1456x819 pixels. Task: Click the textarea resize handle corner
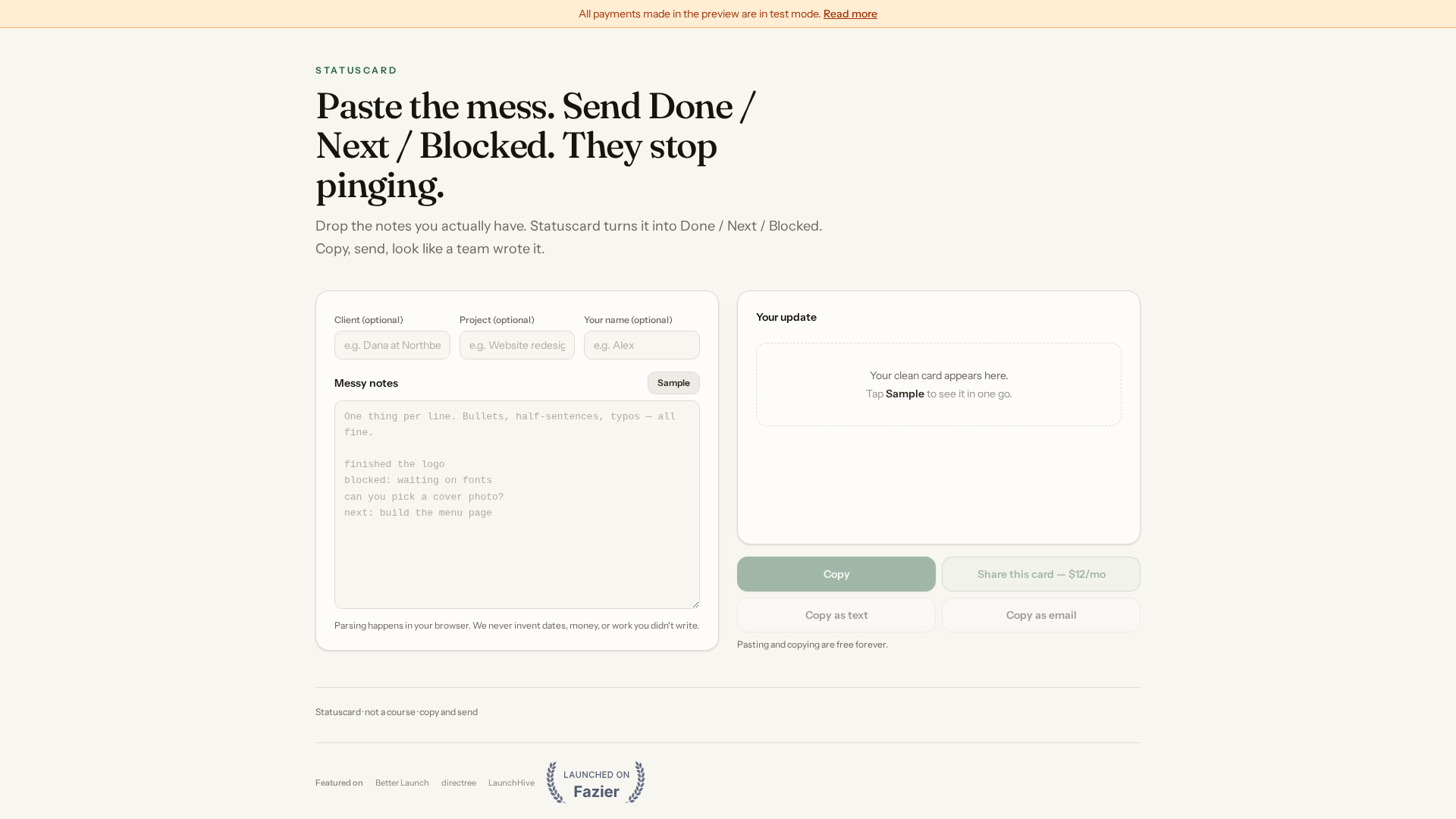[695, 604]
